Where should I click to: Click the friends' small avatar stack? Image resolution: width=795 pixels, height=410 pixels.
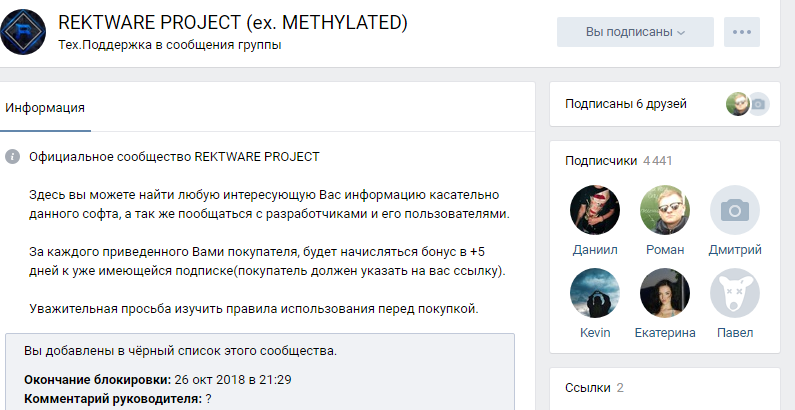coord(747,103)
